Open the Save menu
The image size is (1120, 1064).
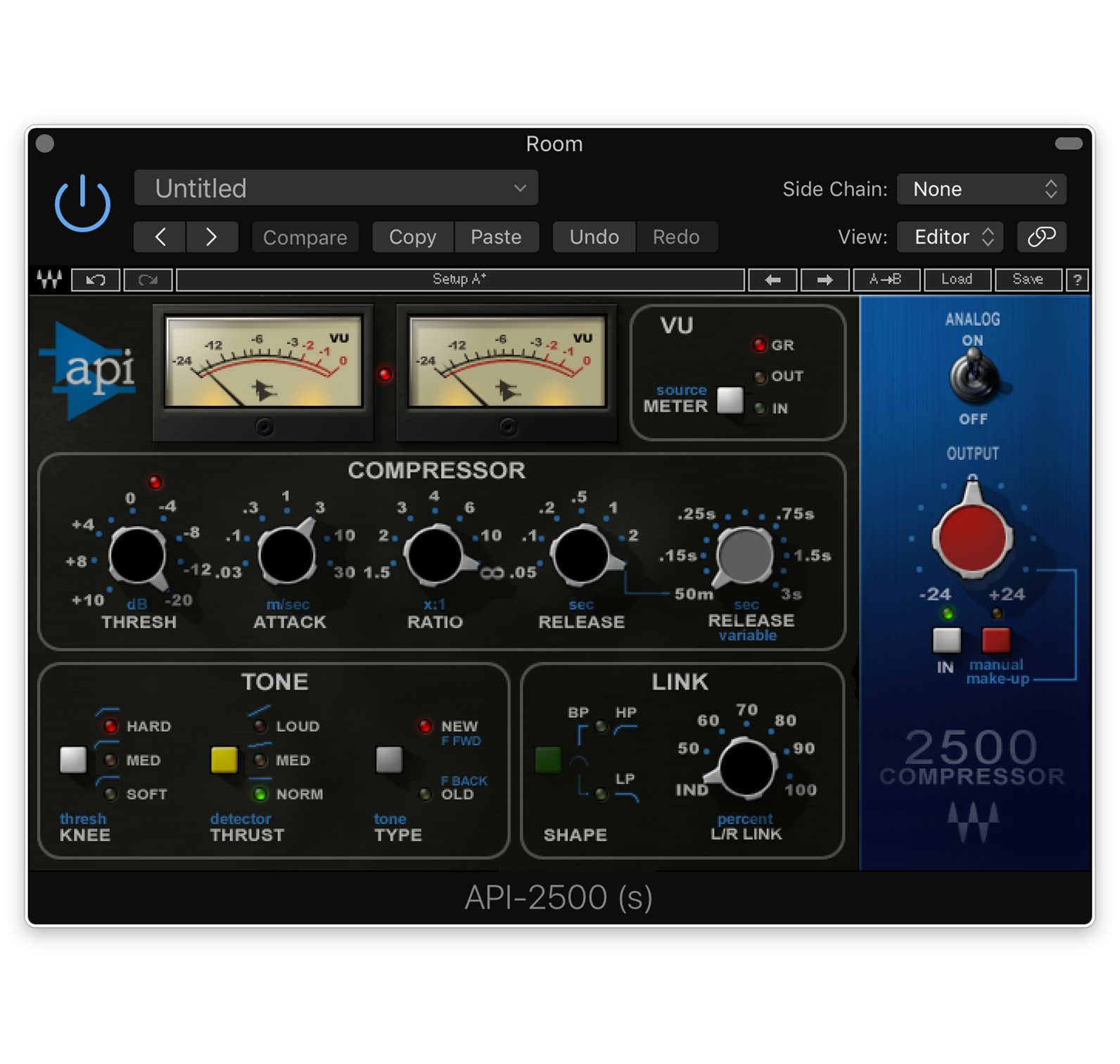pos(1029,279)
